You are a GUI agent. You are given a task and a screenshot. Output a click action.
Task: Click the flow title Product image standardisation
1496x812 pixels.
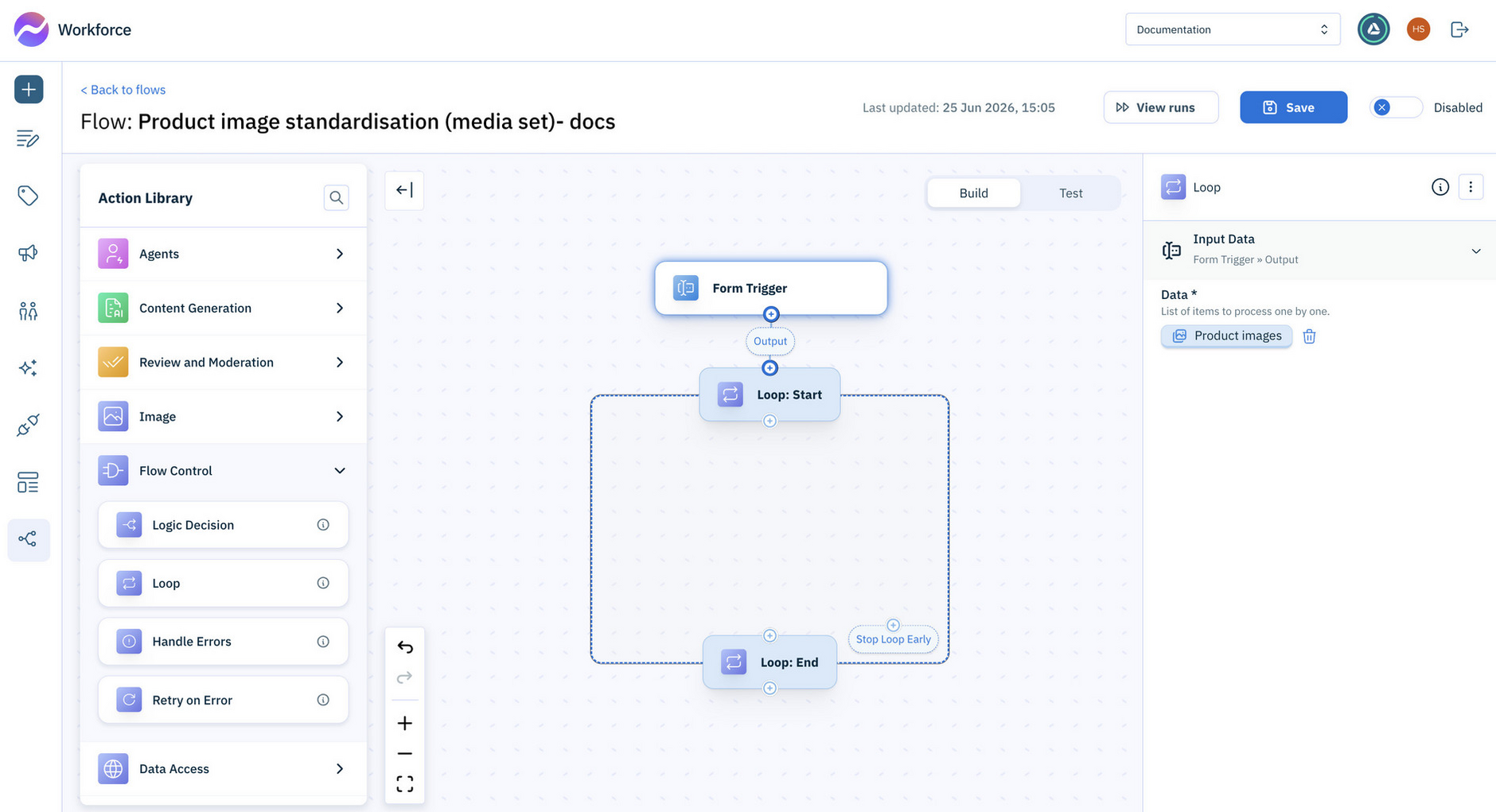click(376, 122)
